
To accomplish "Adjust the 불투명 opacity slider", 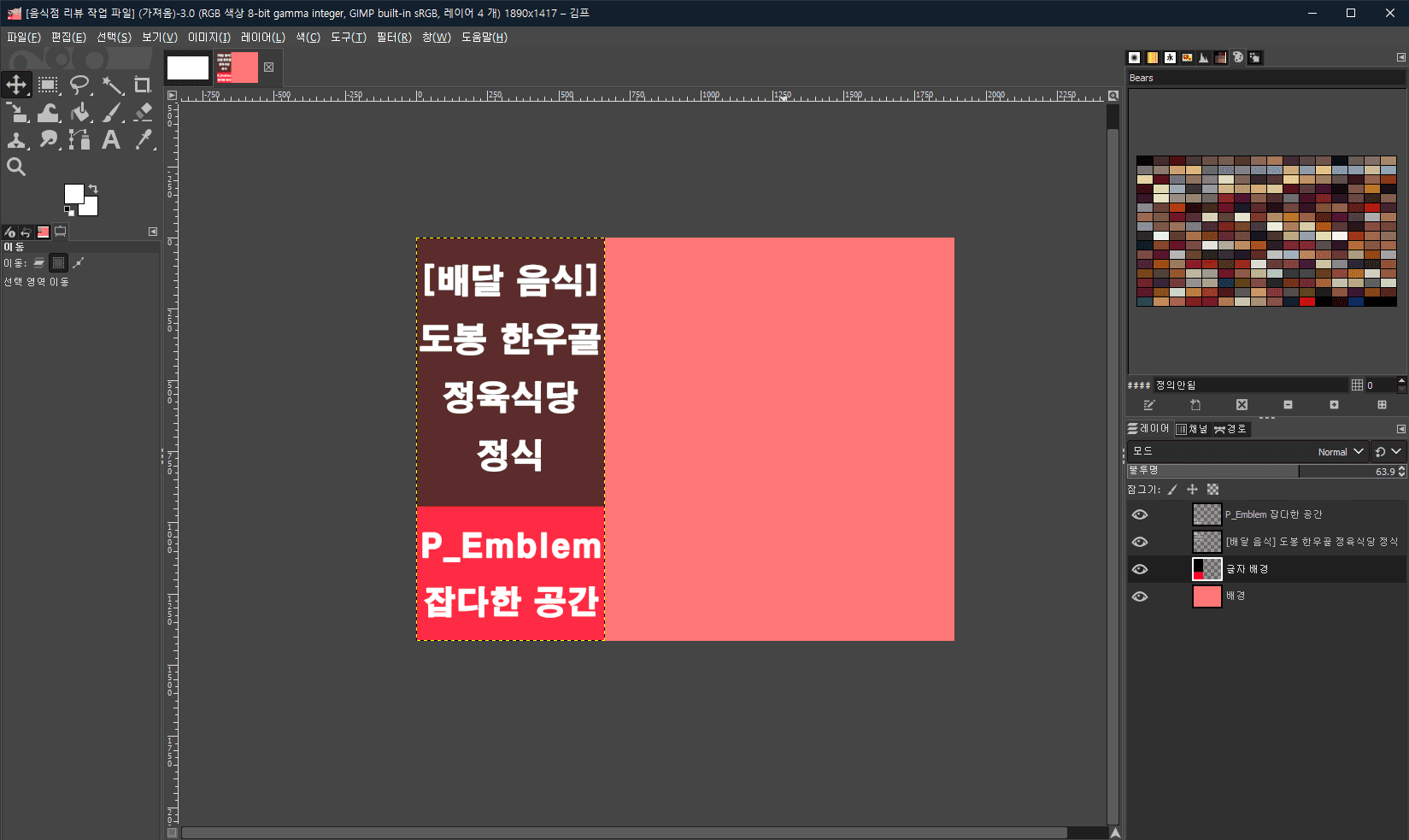I will (1266, 471).
